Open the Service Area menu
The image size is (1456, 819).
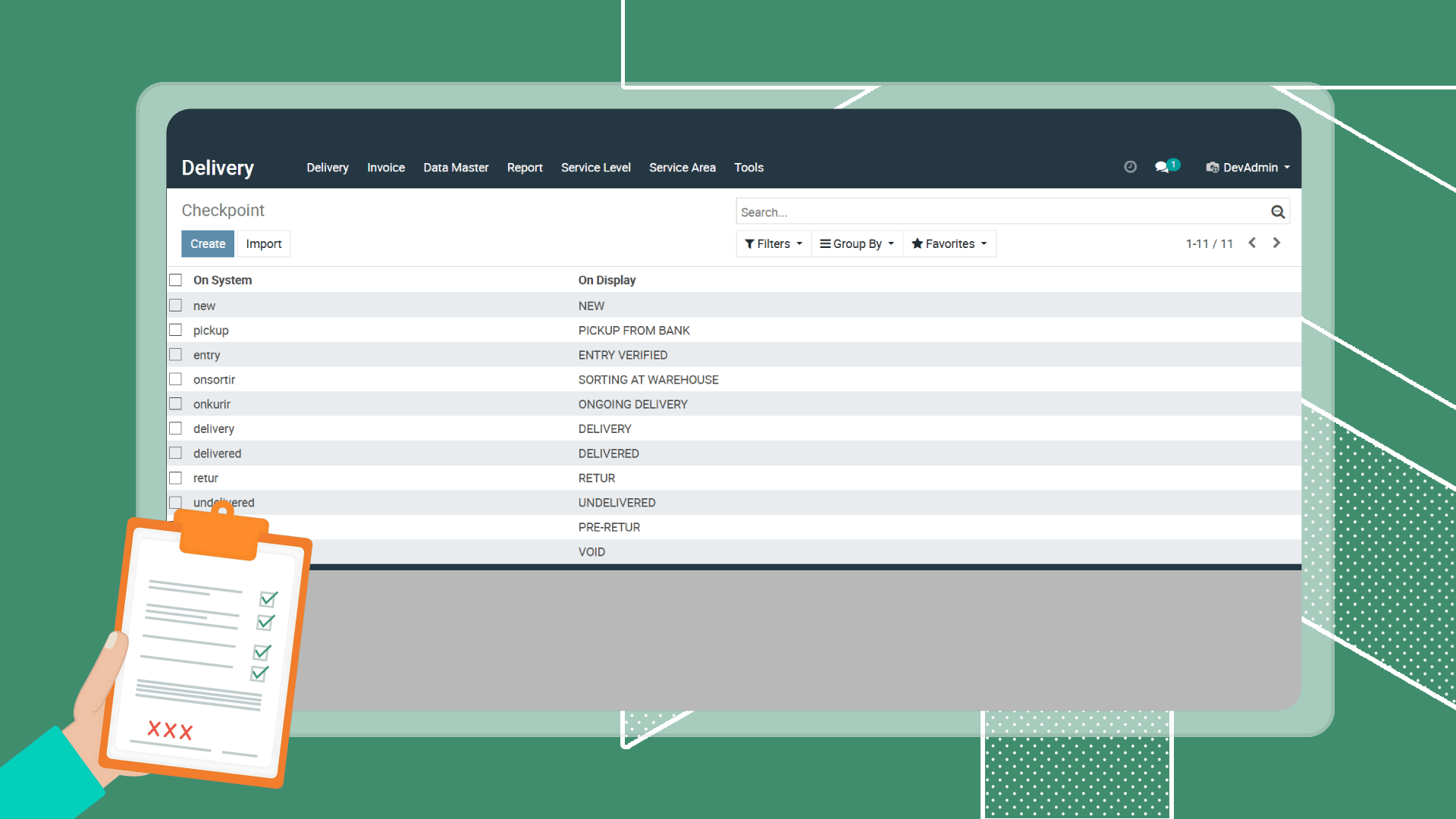682,168
